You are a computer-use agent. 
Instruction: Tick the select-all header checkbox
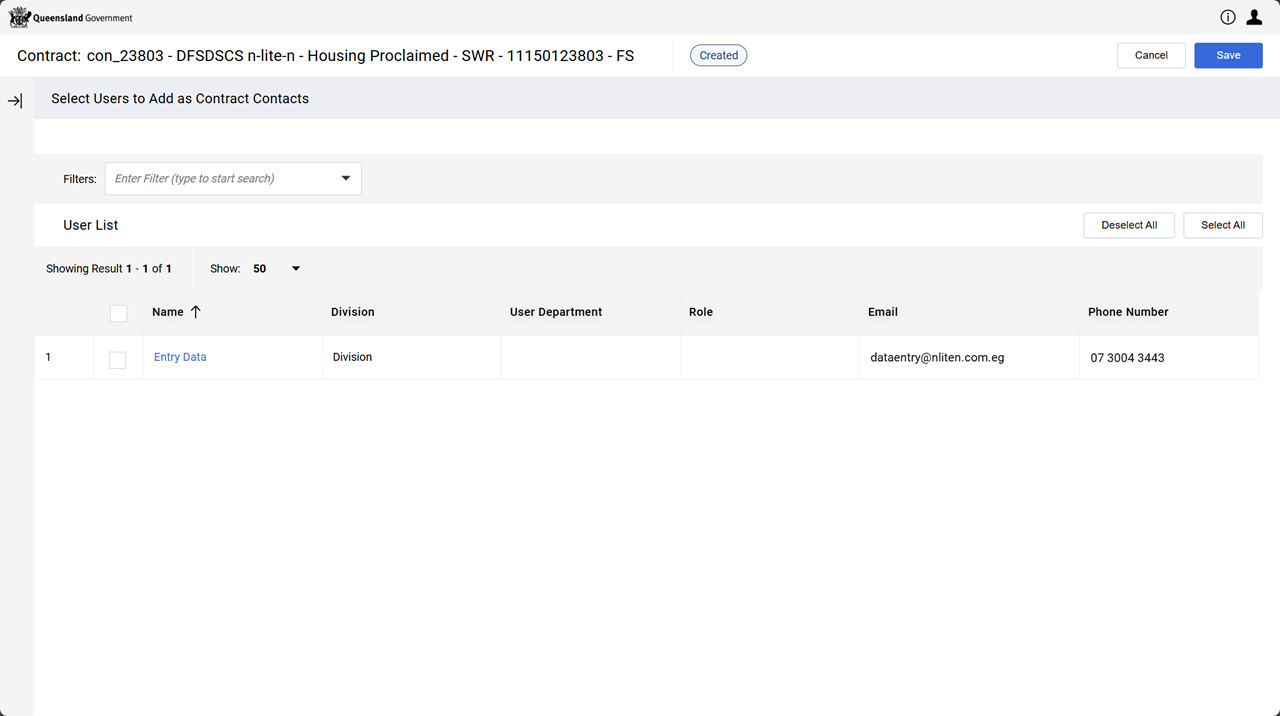point(118,313)
